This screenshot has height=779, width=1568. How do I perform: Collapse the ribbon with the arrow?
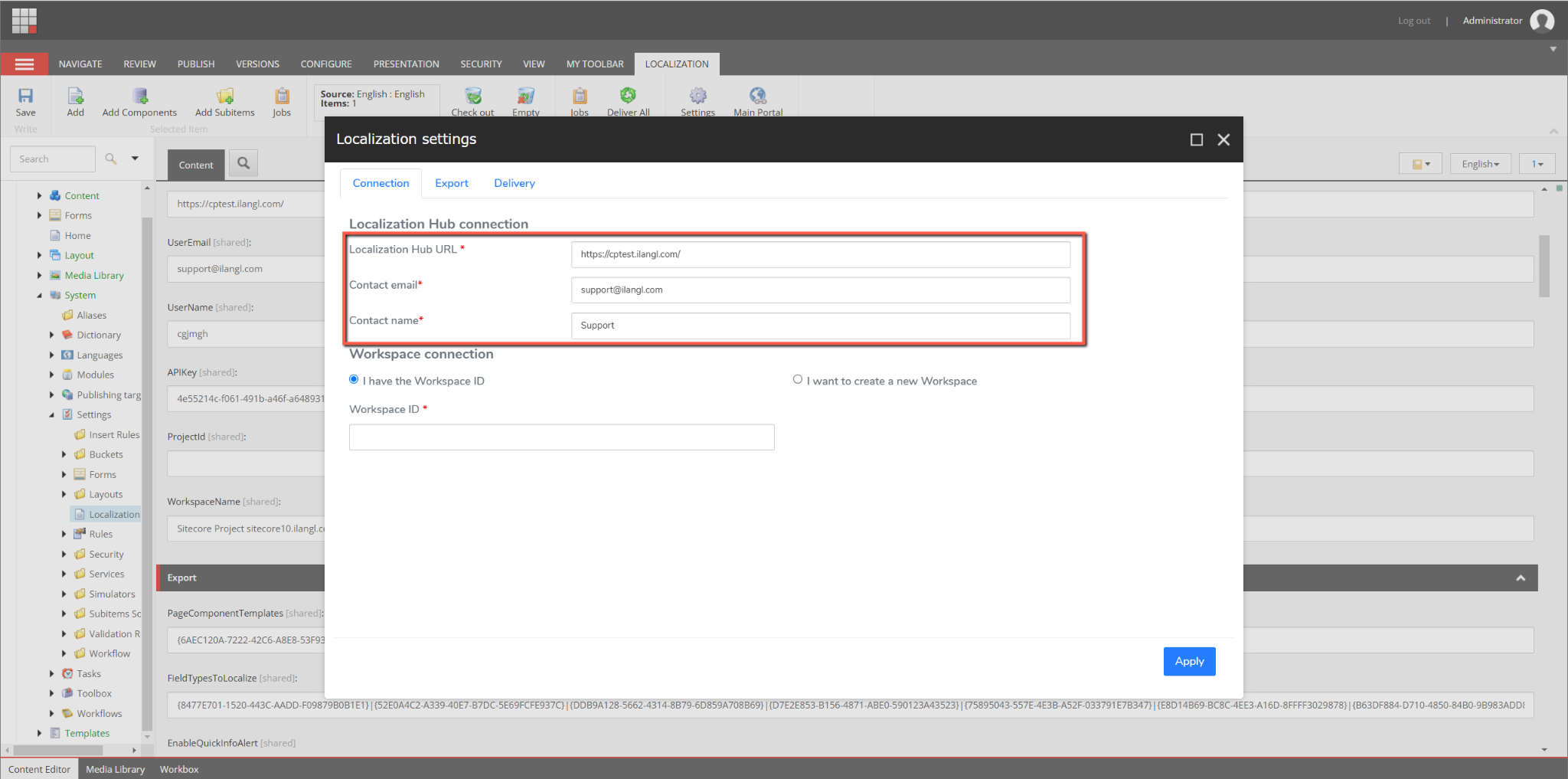click(1553, 131)
